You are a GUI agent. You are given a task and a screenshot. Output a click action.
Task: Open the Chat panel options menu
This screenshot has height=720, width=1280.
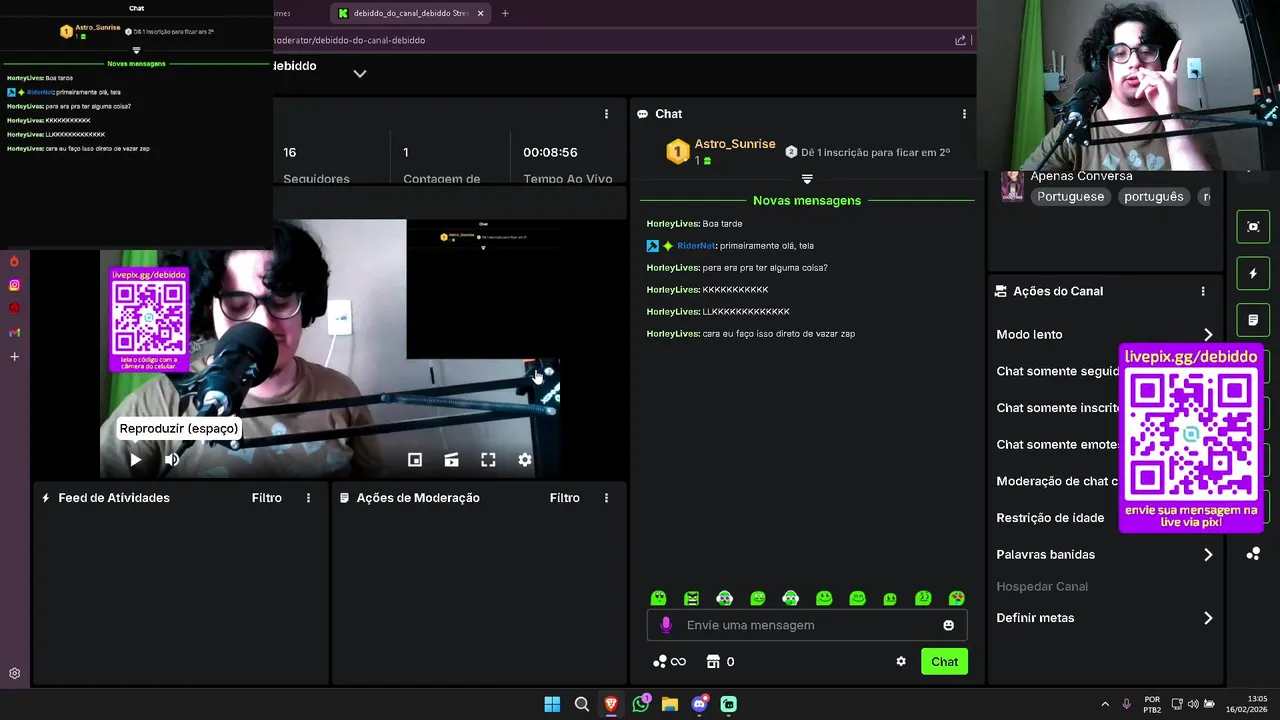(x=964, y=114)
